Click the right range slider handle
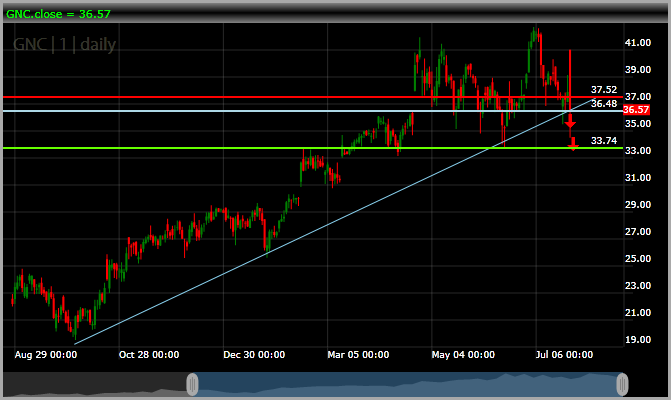The height and width of the screenshot is (400, 671). tap(622, 383)
